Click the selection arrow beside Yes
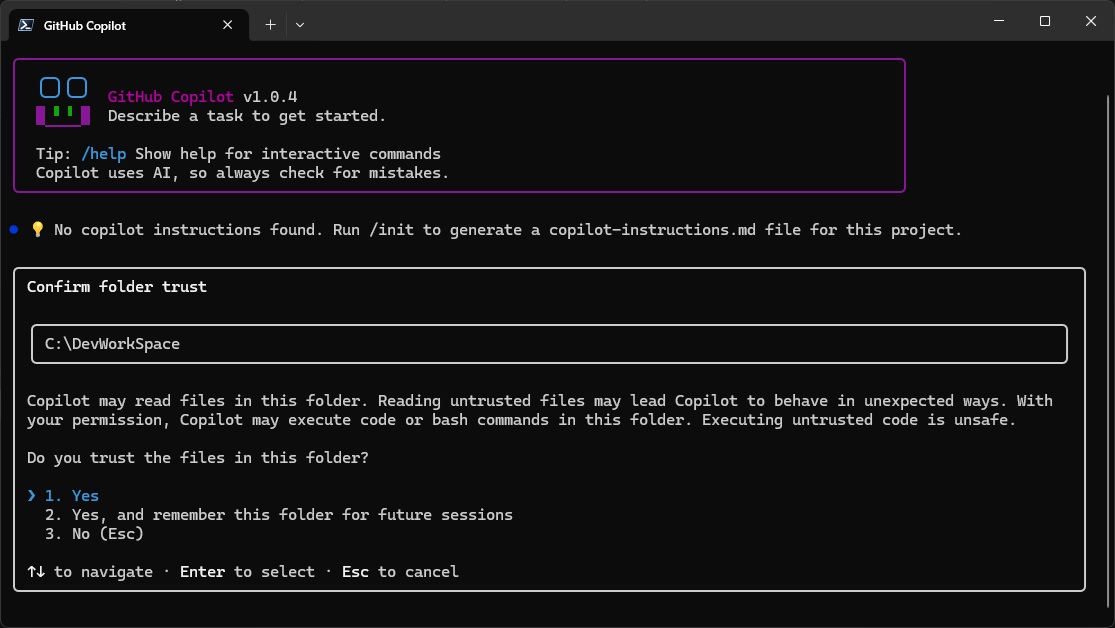This screenshot has height=628, width=1115. click(x=32, y=496)
